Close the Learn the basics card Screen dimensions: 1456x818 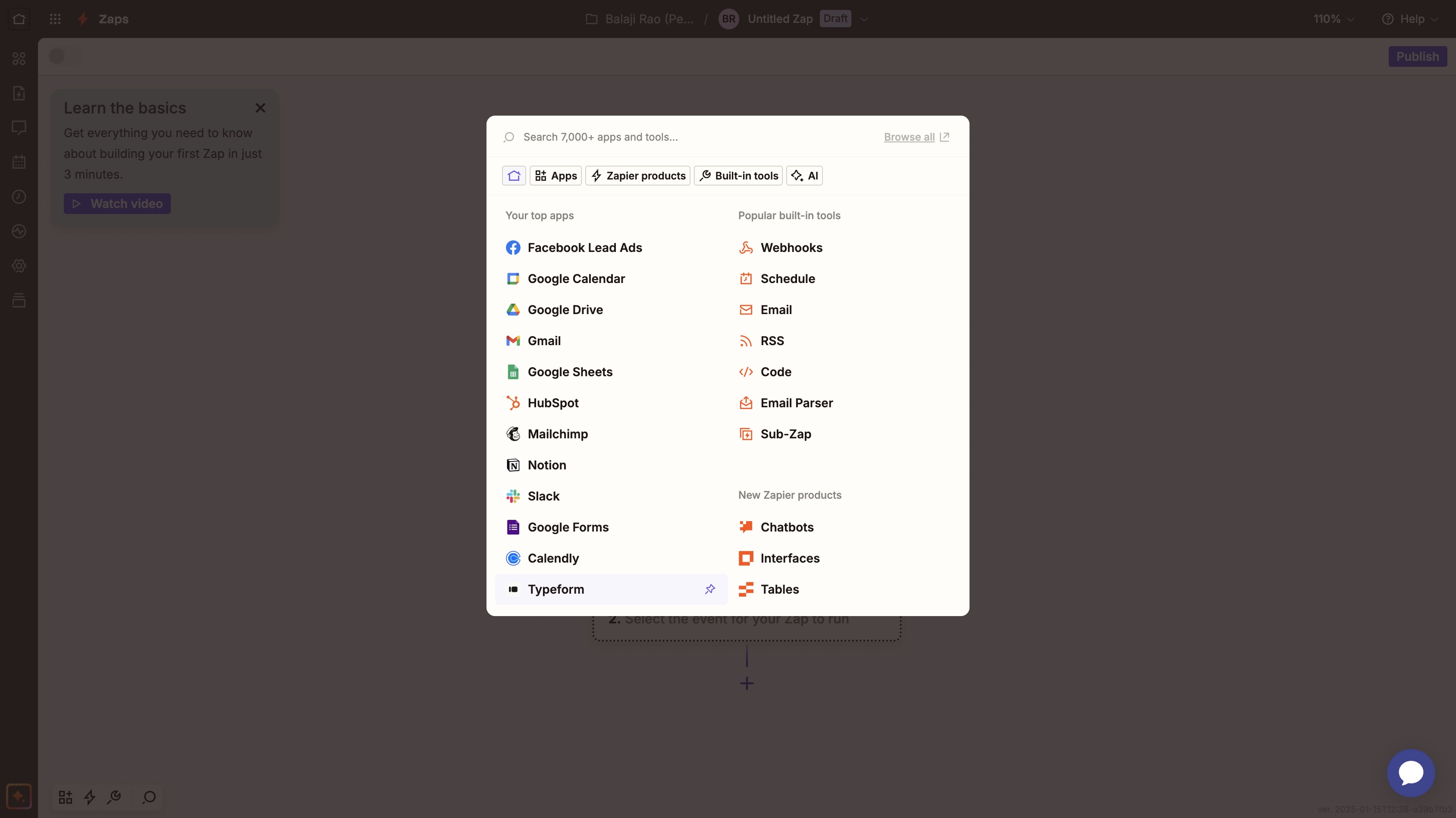[x=260, y=108]
